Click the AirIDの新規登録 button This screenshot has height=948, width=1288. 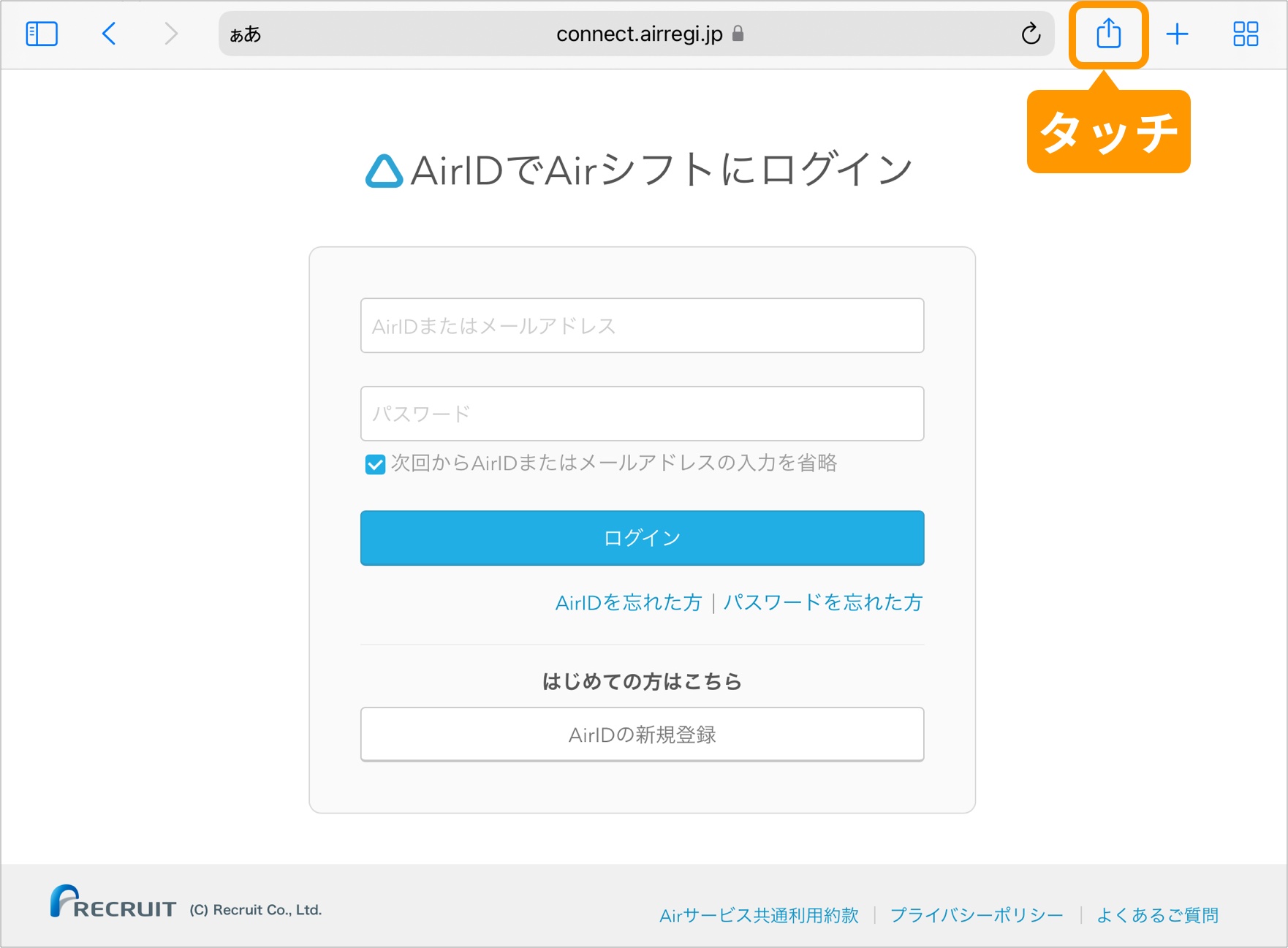(x=642, y=735)
